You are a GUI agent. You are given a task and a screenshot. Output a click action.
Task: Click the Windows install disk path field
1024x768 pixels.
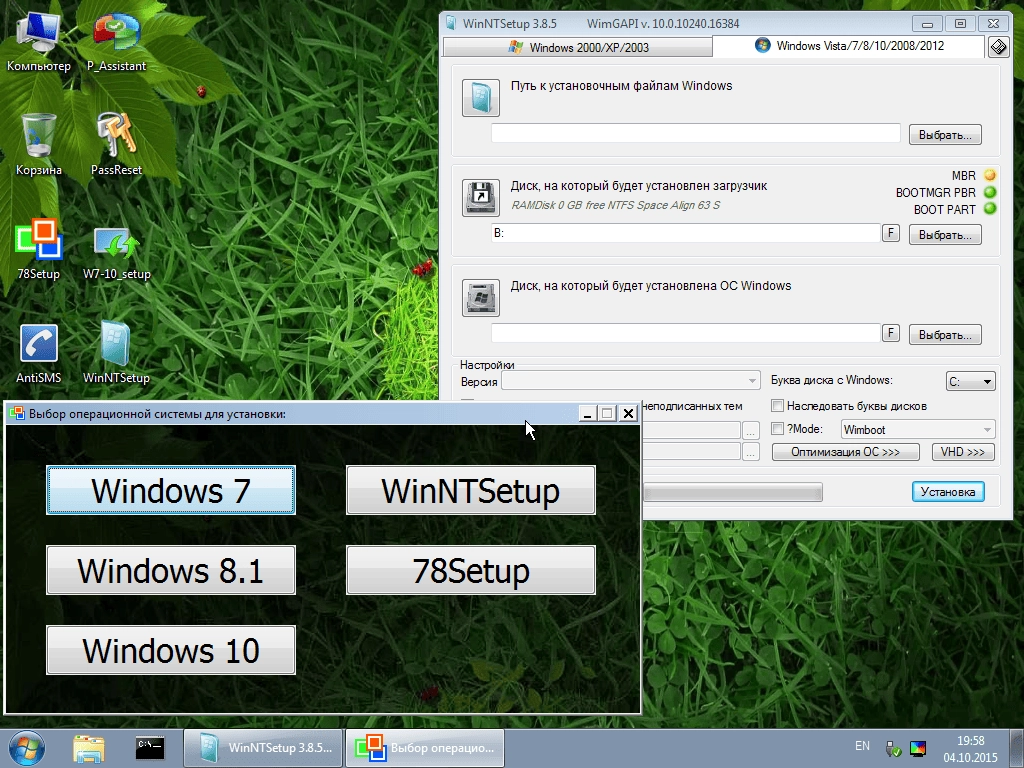click(x=686, y=333)
